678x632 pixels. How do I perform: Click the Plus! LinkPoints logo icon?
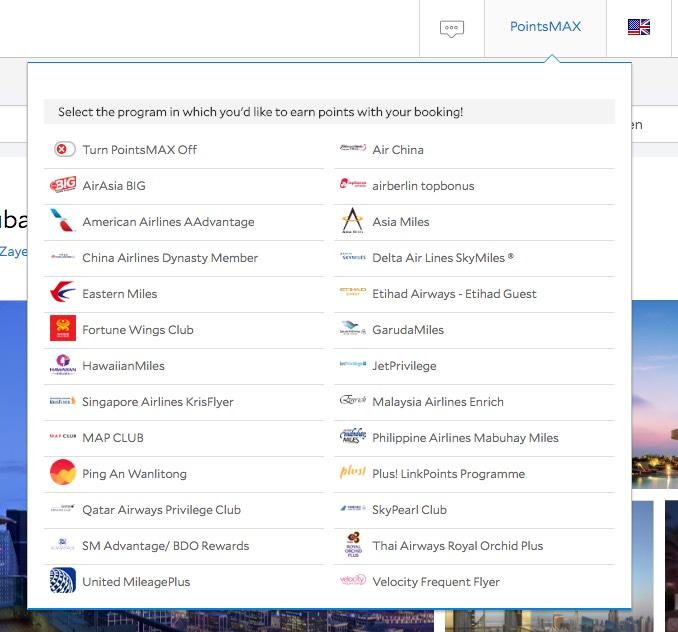tap(353, 472)
